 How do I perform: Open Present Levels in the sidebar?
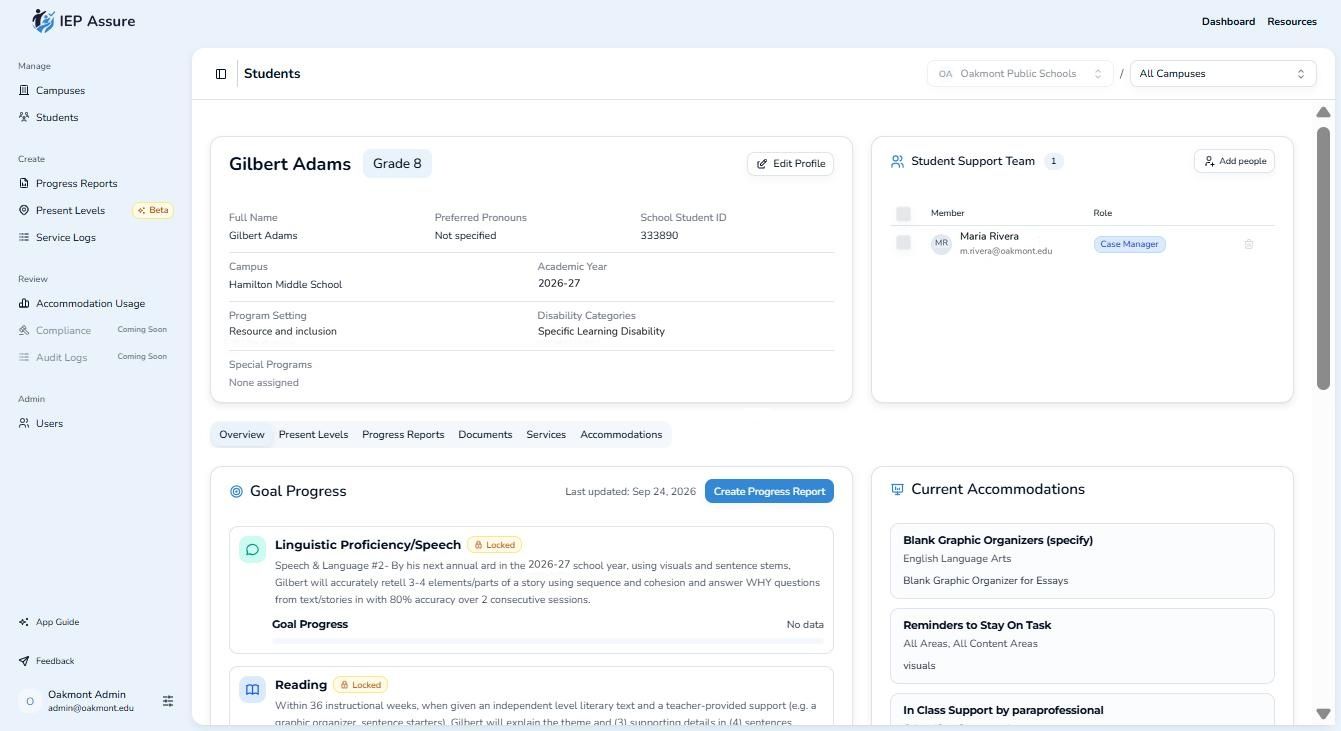70,211
